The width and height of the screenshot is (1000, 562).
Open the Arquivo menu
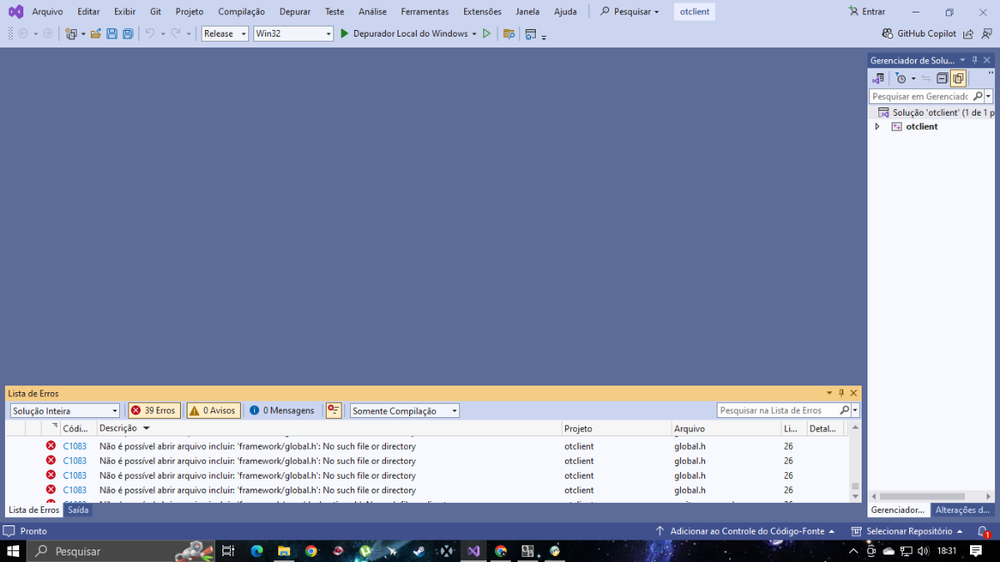pos(47,11)
